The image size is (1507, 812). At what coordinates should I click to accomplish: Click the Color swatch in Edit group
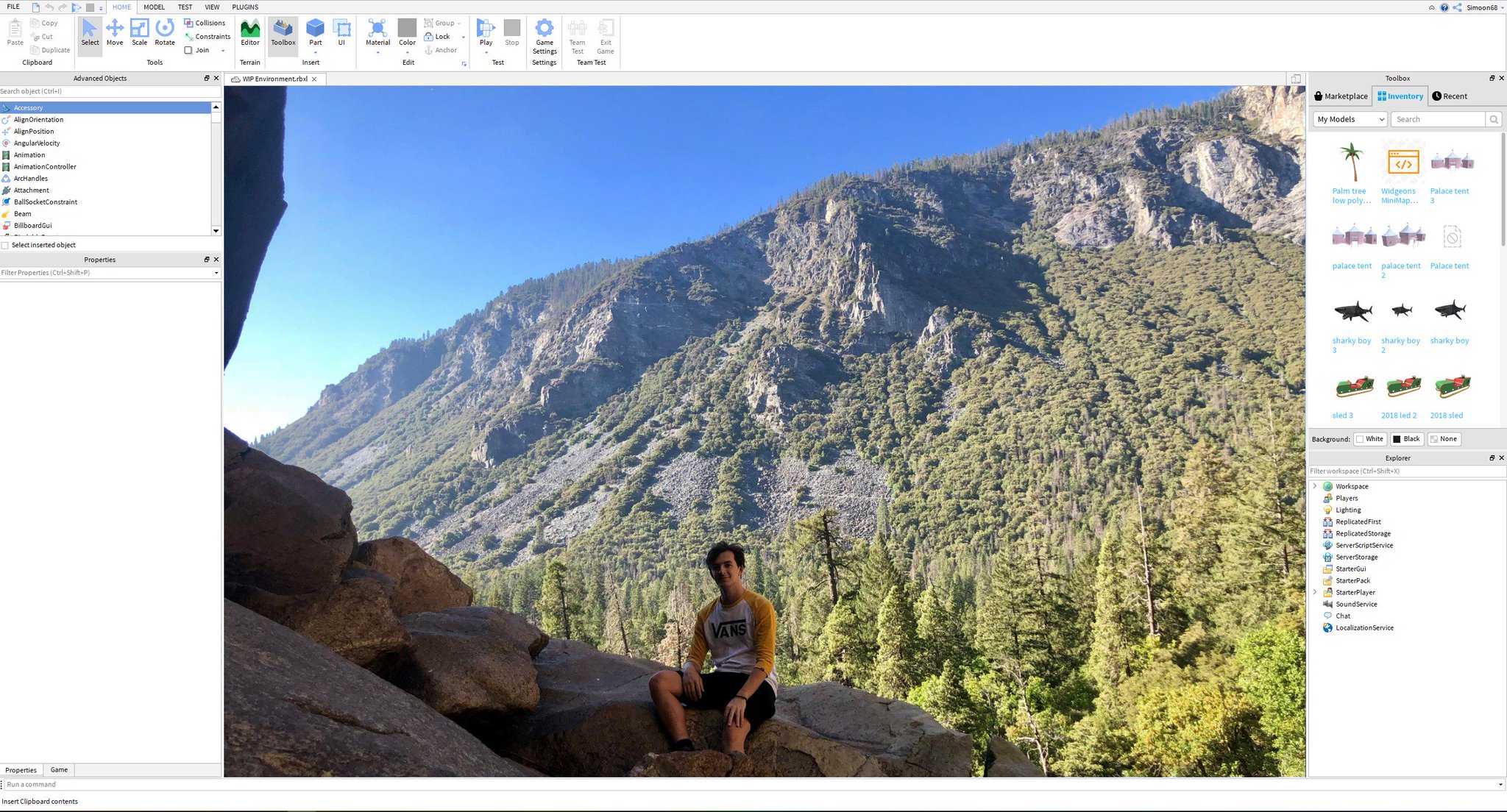click(407, 28)
